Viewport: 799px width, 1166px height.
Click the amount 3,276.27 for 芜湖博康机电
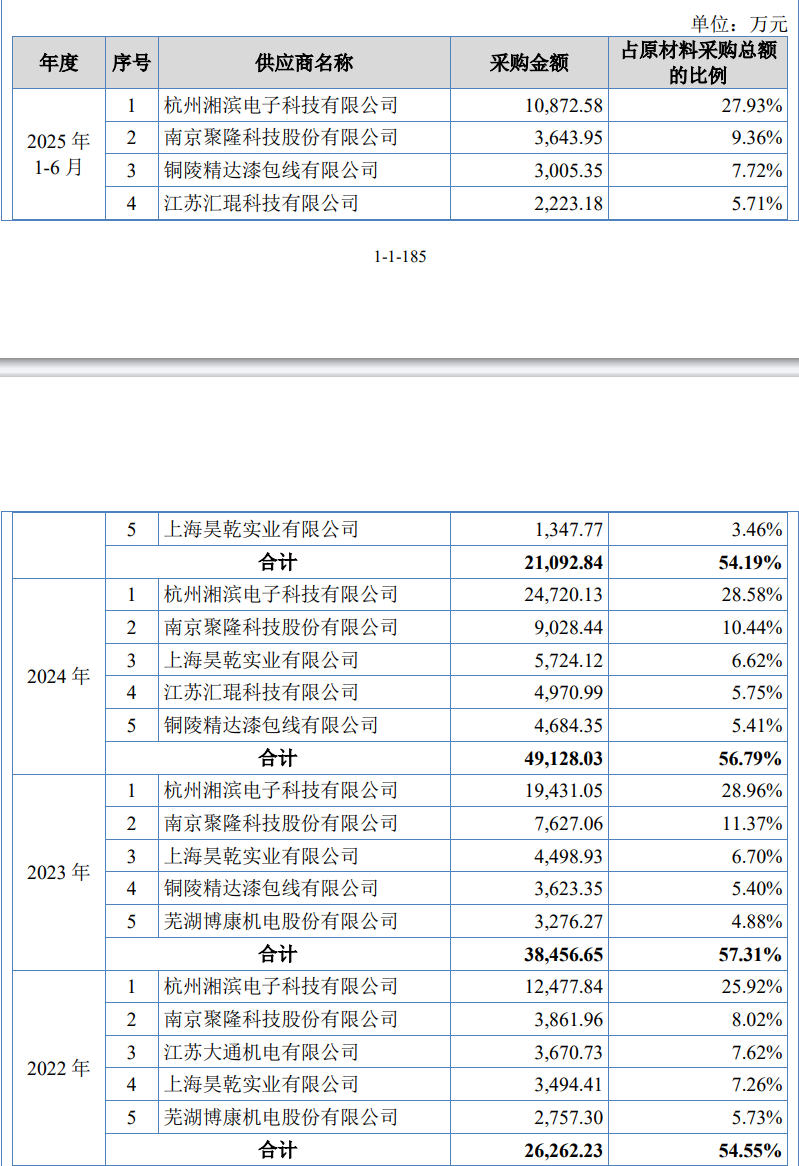tap(566, 921)
